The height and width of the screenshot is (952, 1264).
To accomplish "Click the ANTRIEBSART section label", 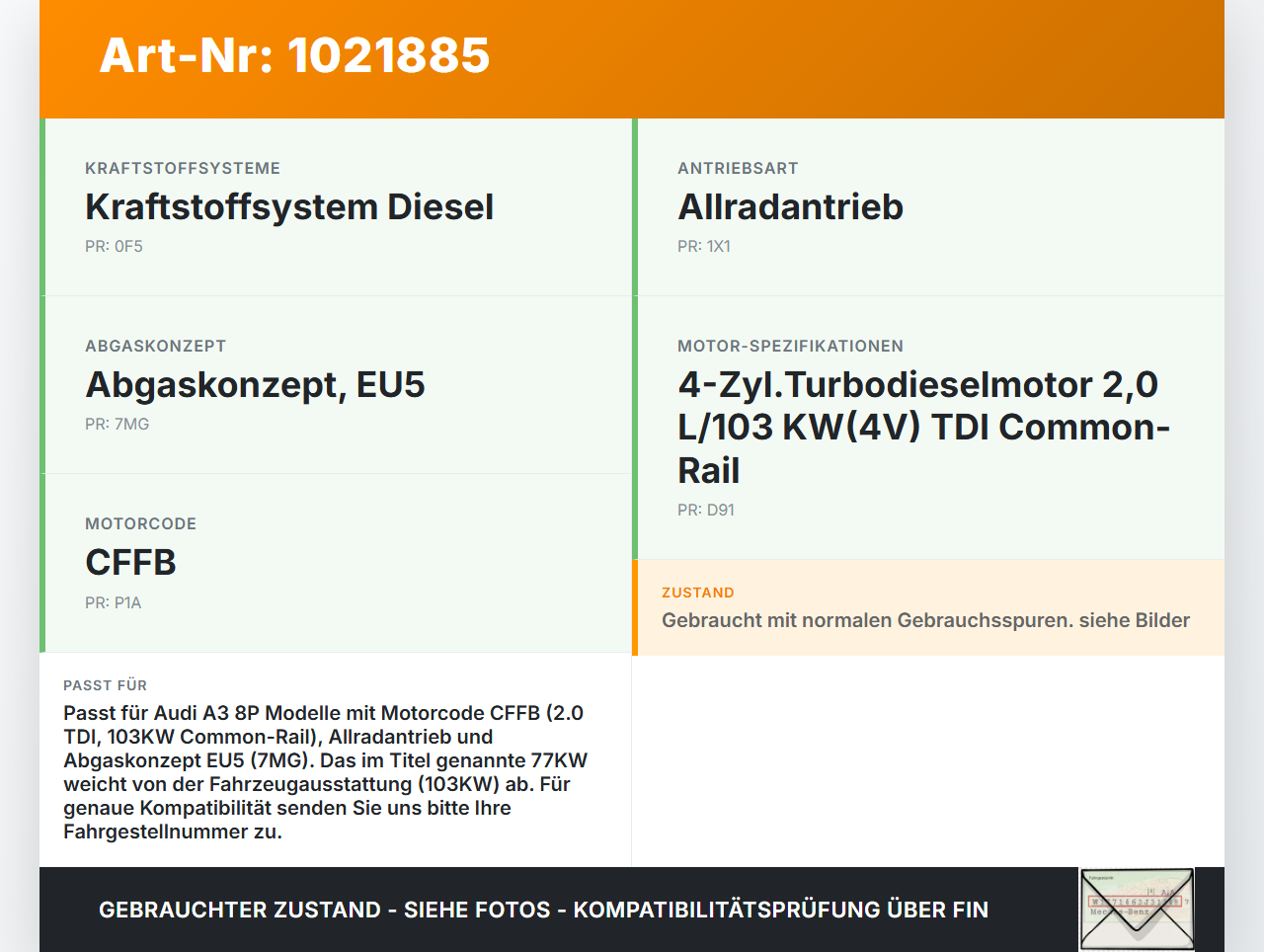I will (x=738, y=168).
